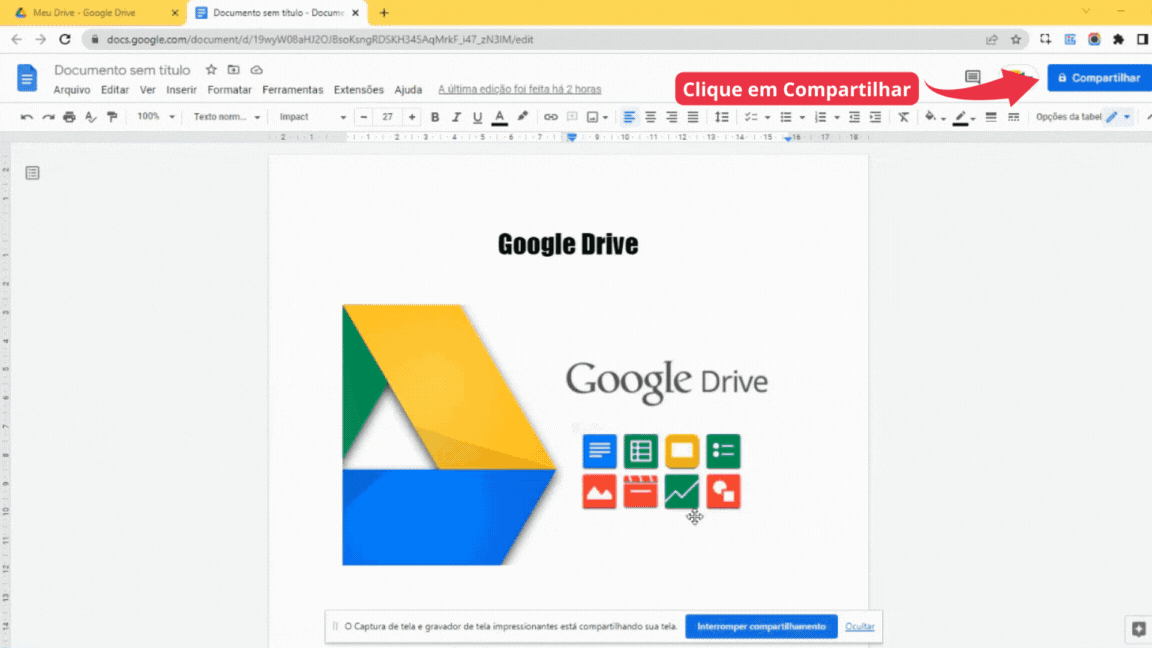Click the numbered list icon
This screenshot has height=648, width=1152.
[x=820, y=117]
